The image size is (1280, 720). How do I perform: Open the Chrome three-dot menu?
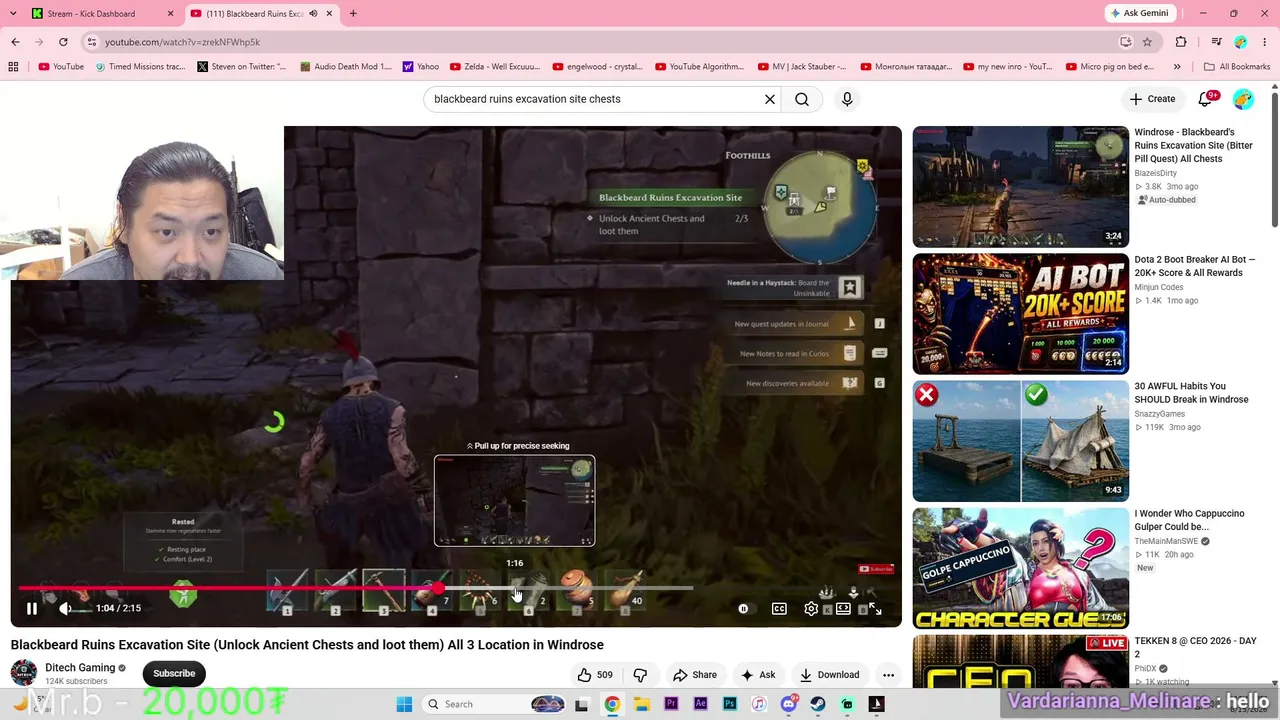(1266, 42)
